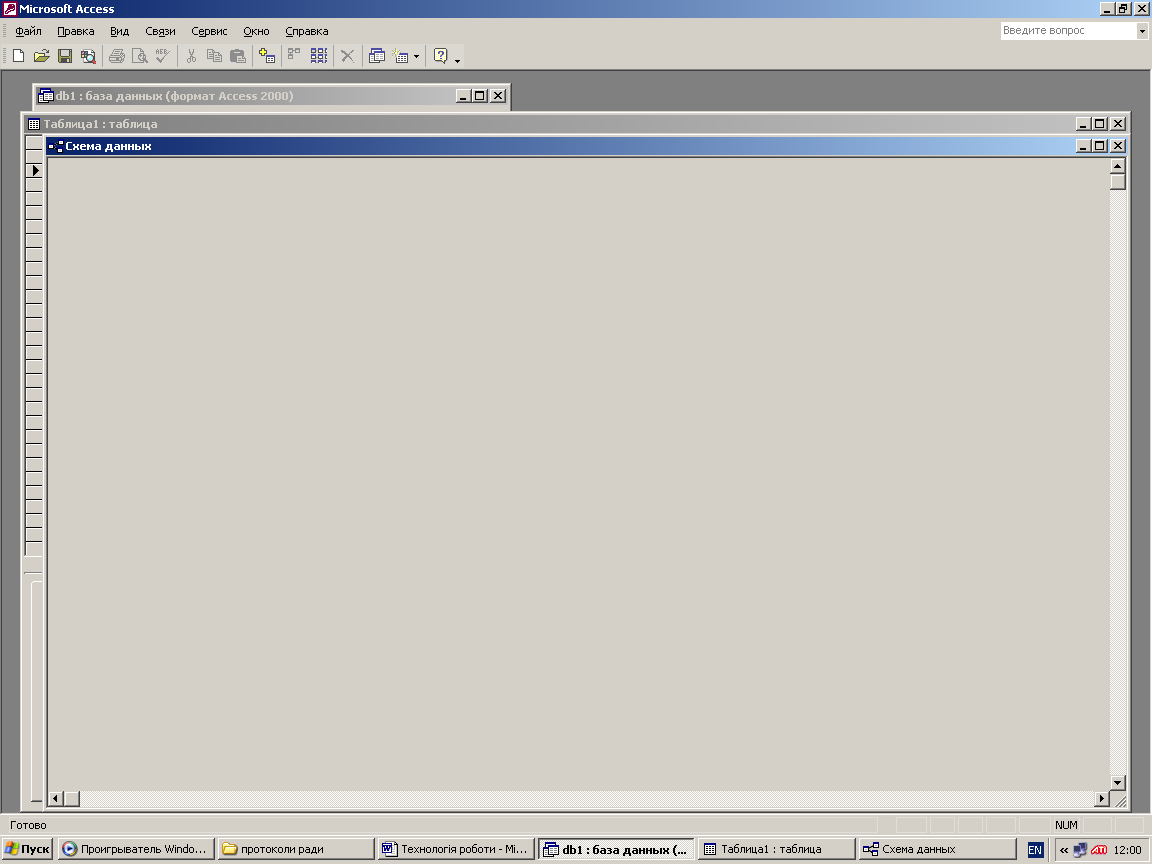Screen dimensions: 1152x864
Task: Click the horizontal scrollbar thumb in Схема данных
Action: pos(72,799)
